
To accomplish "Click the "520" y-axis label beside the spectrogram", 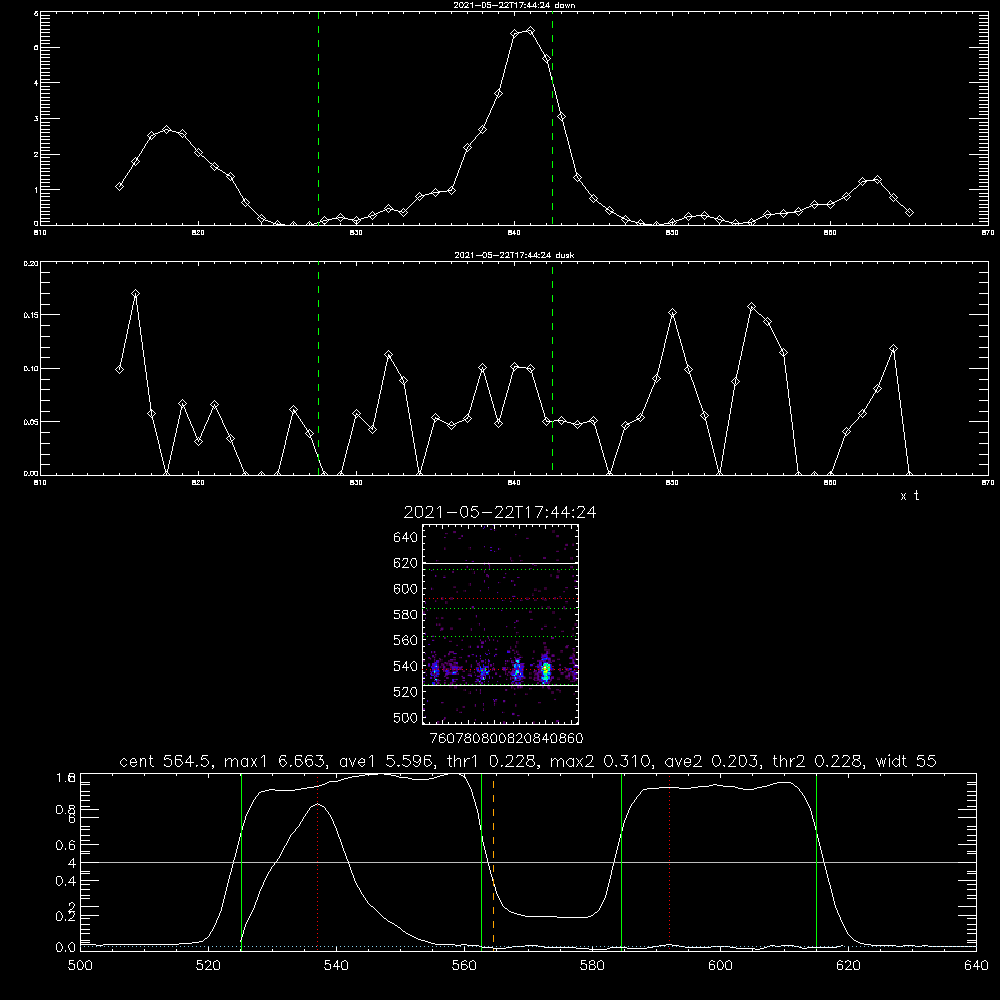I will coord(406,692).
